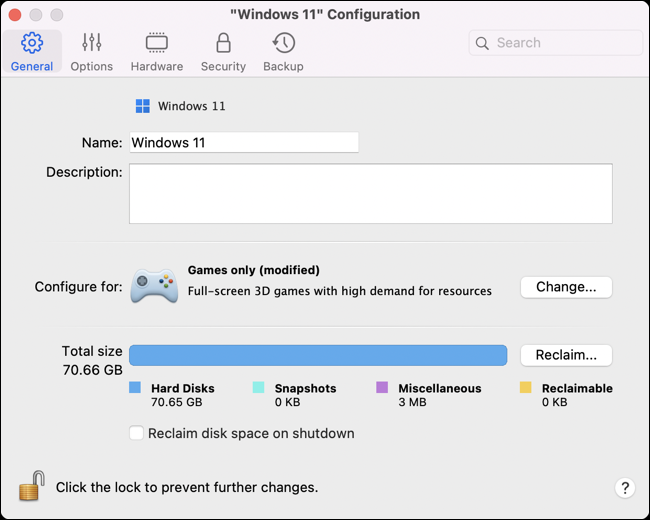The width and height of the screenshot is (650, 520).
Task: Click the "Windows 11" label beside the logo
Action: coord(192,106)
